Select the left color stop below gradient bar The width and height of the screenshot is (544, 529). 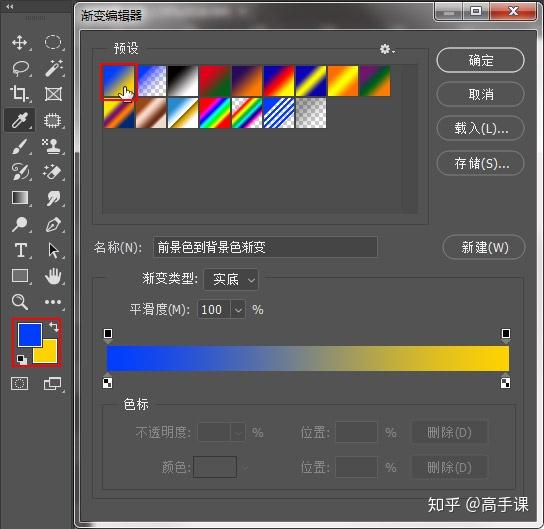click(x=108, y=381)
